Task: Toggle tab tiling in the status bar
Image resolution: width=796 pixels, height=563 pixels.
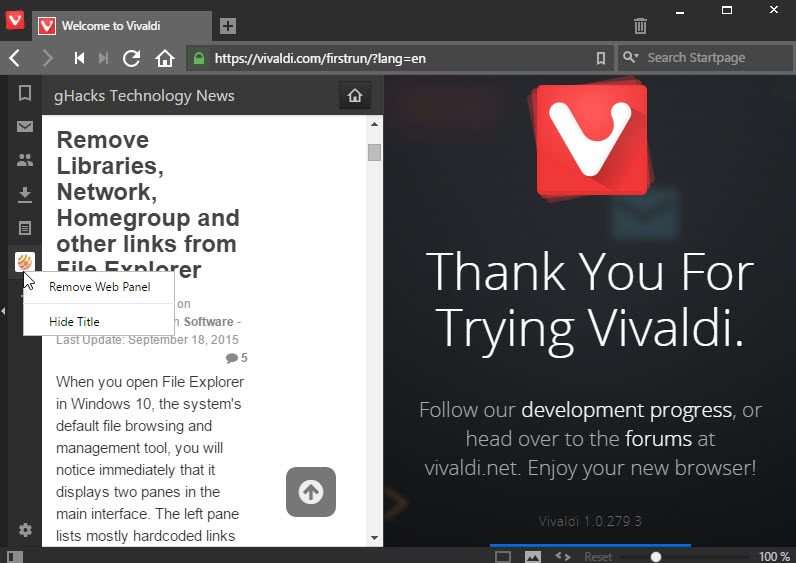Action: coord(503,557)
